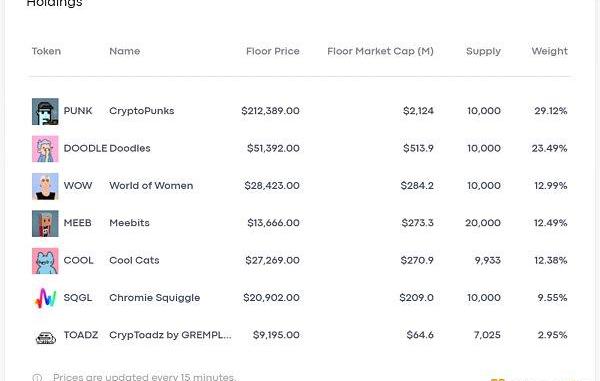Viewport: 600px width, 381px height.
Task: Click the Supply column header
Action: click(483, 51)
